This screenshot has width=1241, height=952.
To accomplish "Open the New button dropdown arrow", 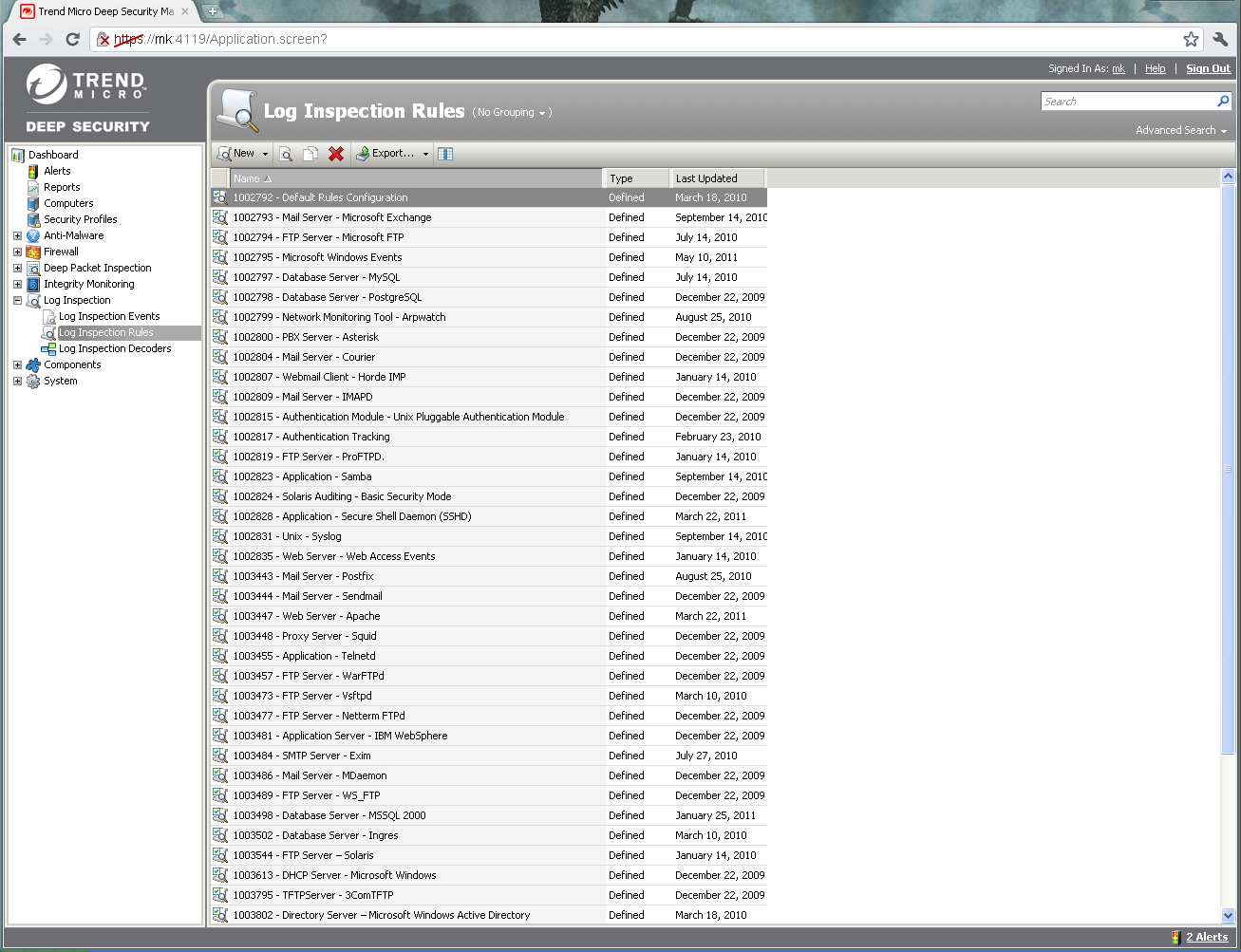I will 265,154.
